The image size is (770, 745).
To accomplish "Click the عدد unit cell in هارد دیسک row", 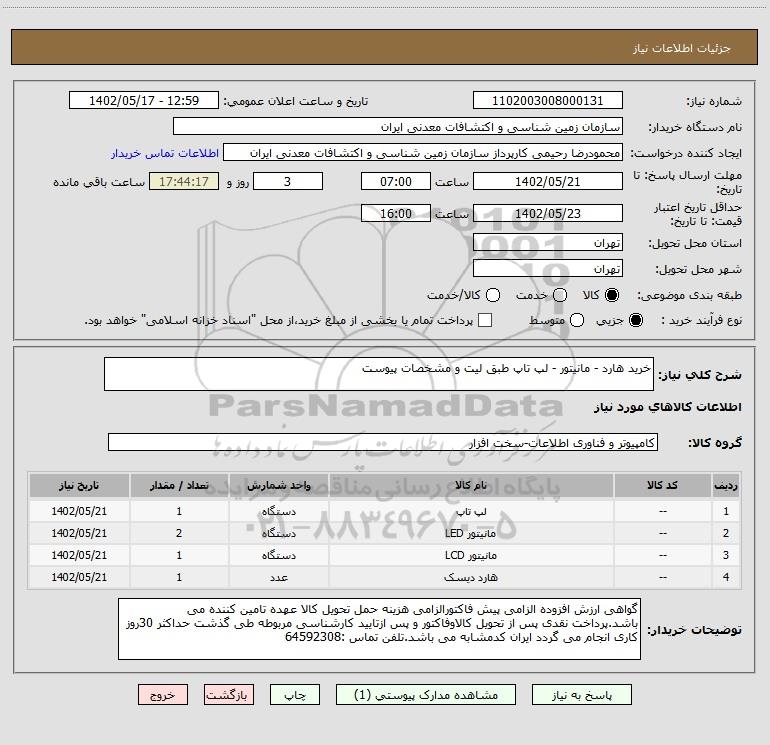I will (x=278, y=577).
